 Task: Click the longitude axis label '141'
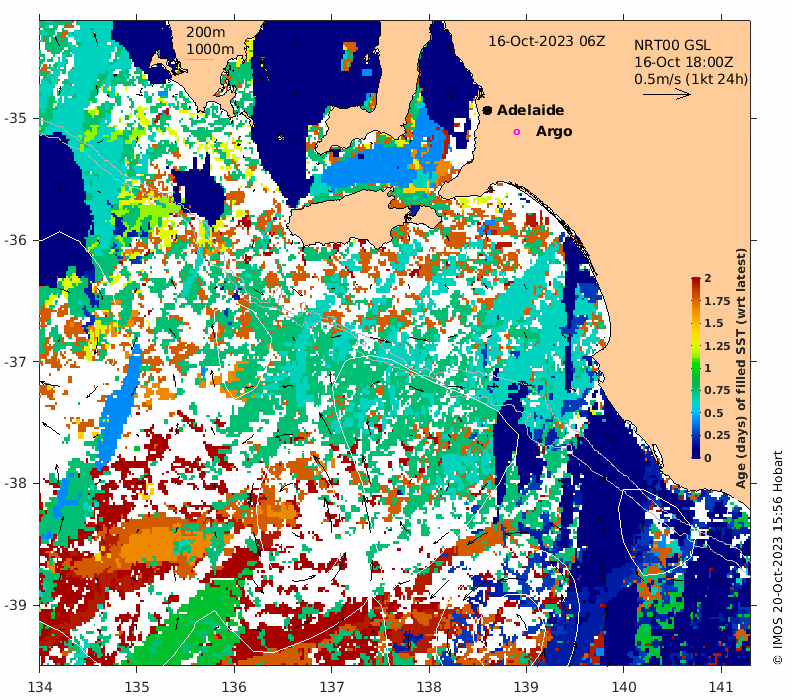tap(721, 687)
